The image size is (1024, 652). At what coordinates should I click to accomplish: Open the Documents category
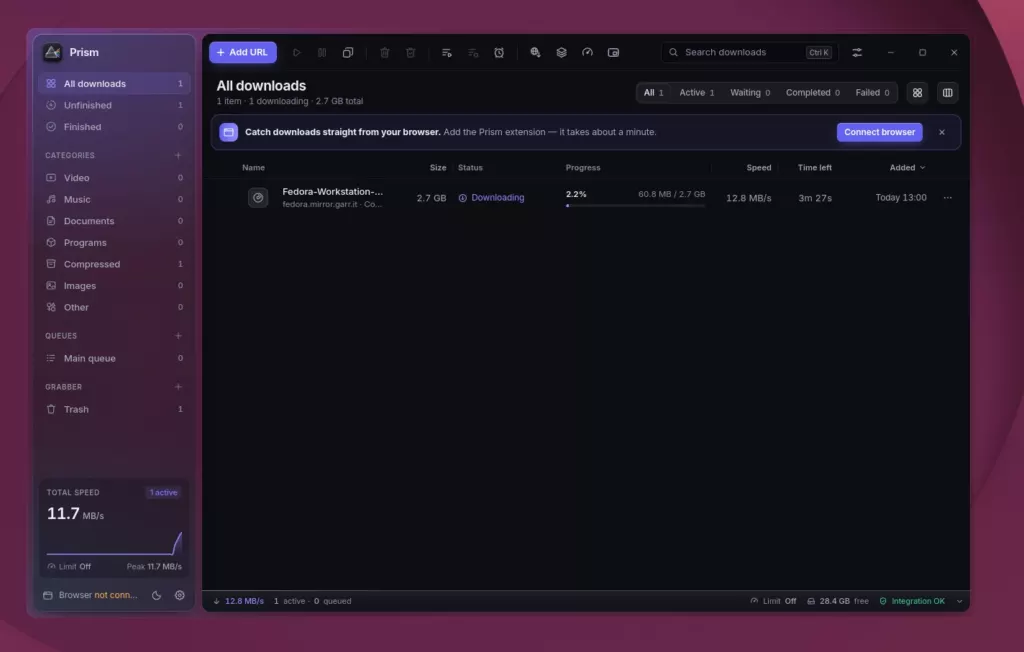[114, 221]
